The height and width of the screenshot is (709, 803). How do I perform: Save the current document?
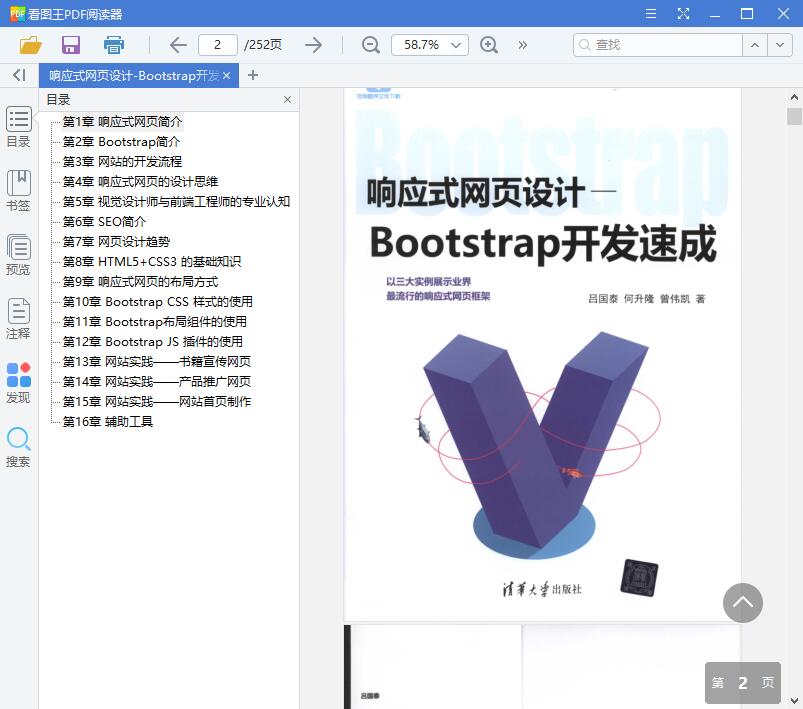click(69, 45)
